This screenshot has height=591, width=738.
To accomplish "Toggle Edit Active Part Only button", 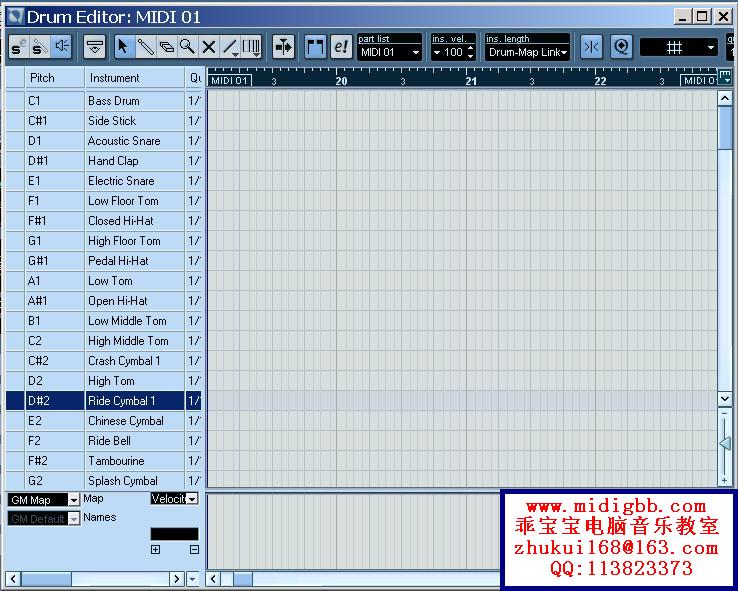I will click(341, 47).
